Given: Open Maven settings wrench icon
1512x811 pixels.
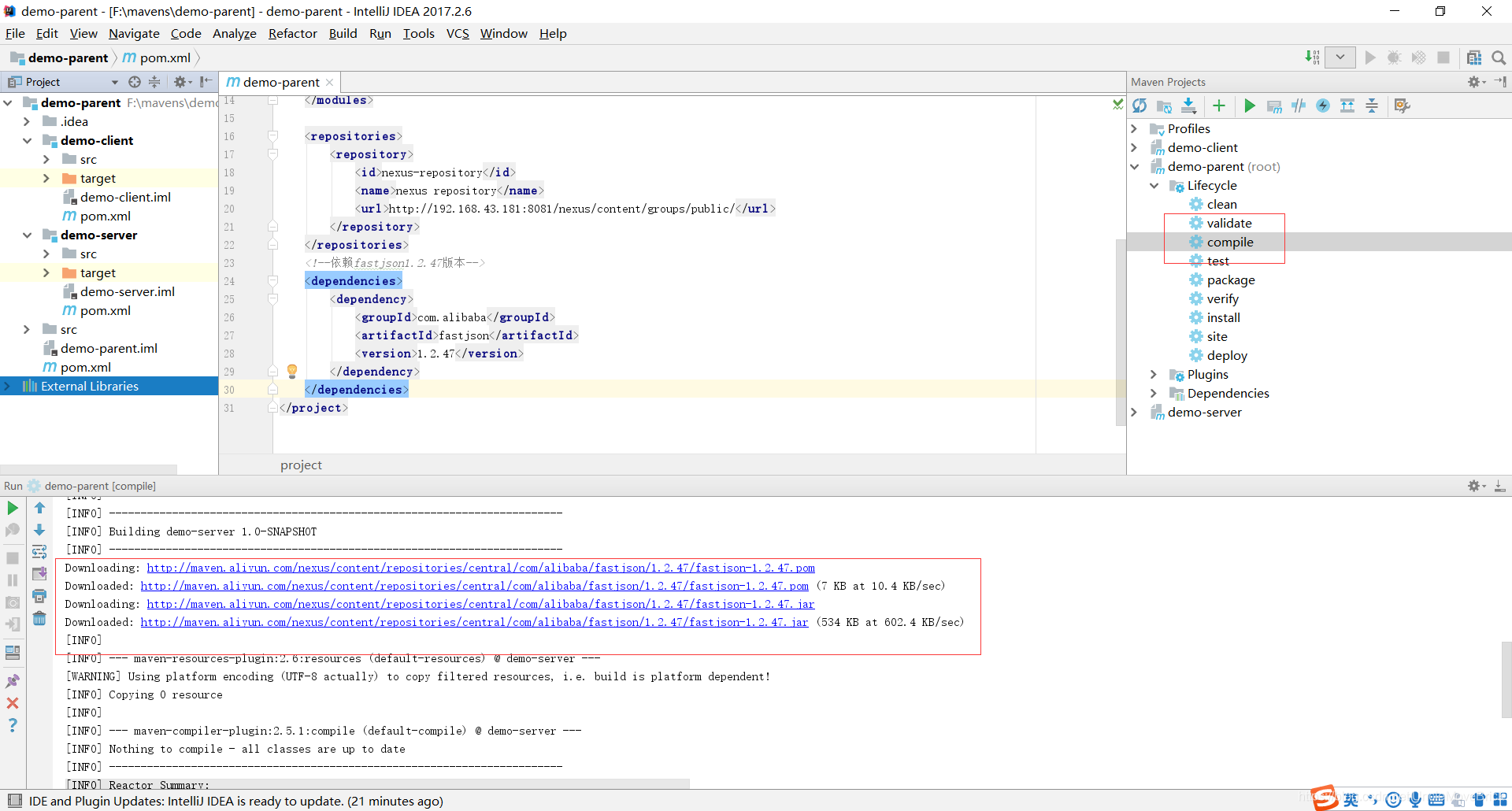Looking at the screenshot, I should (x=1402, y=106).
